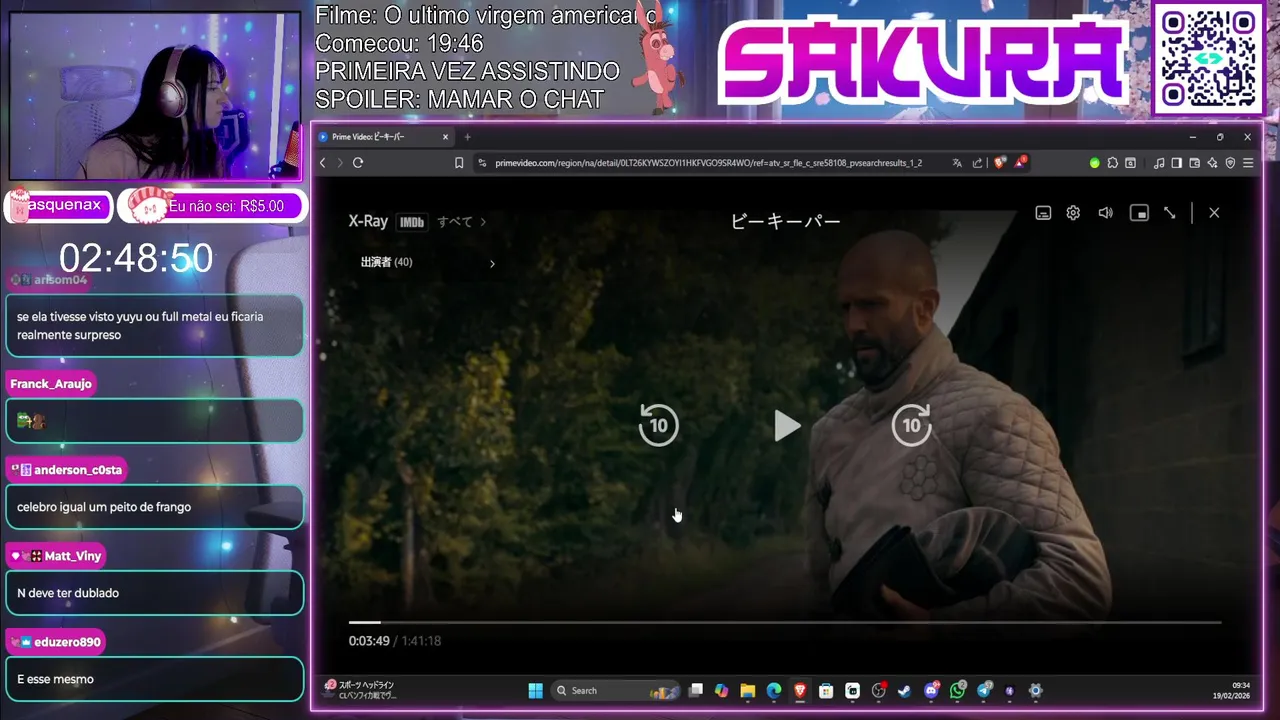Click the chevron next to 出演者 row
The height and width of the screenshot is (720, 1280).
(x=492, y=264)
